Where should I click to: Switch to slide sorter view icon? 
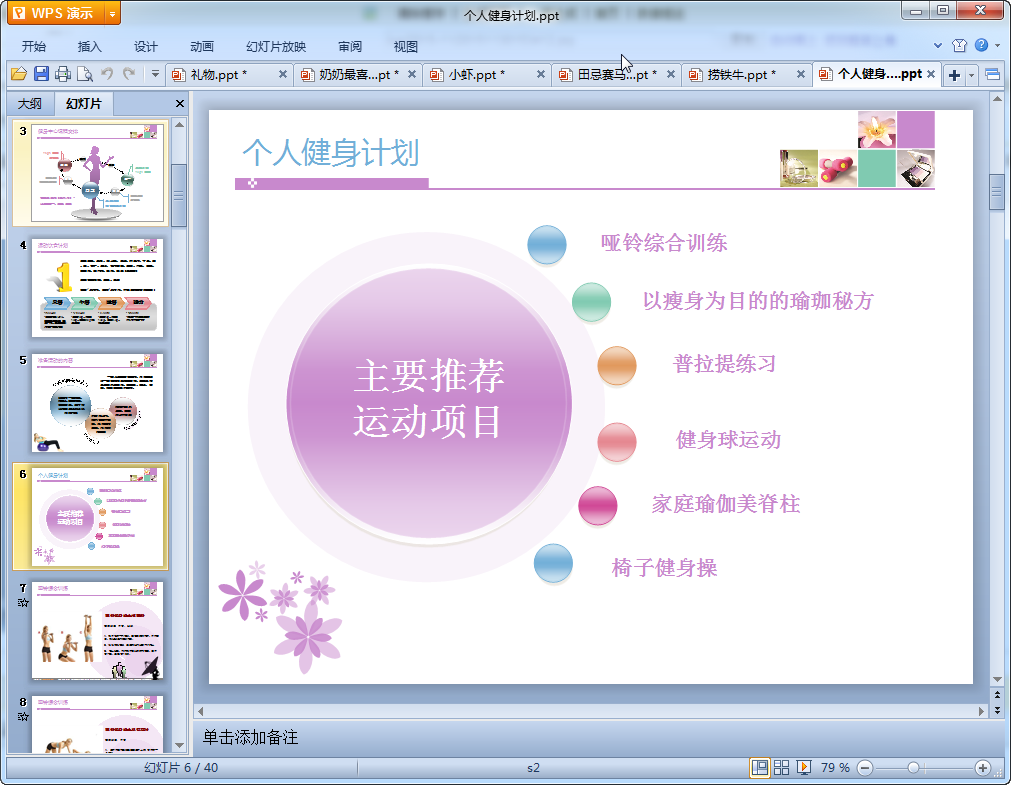pos(781,768)
